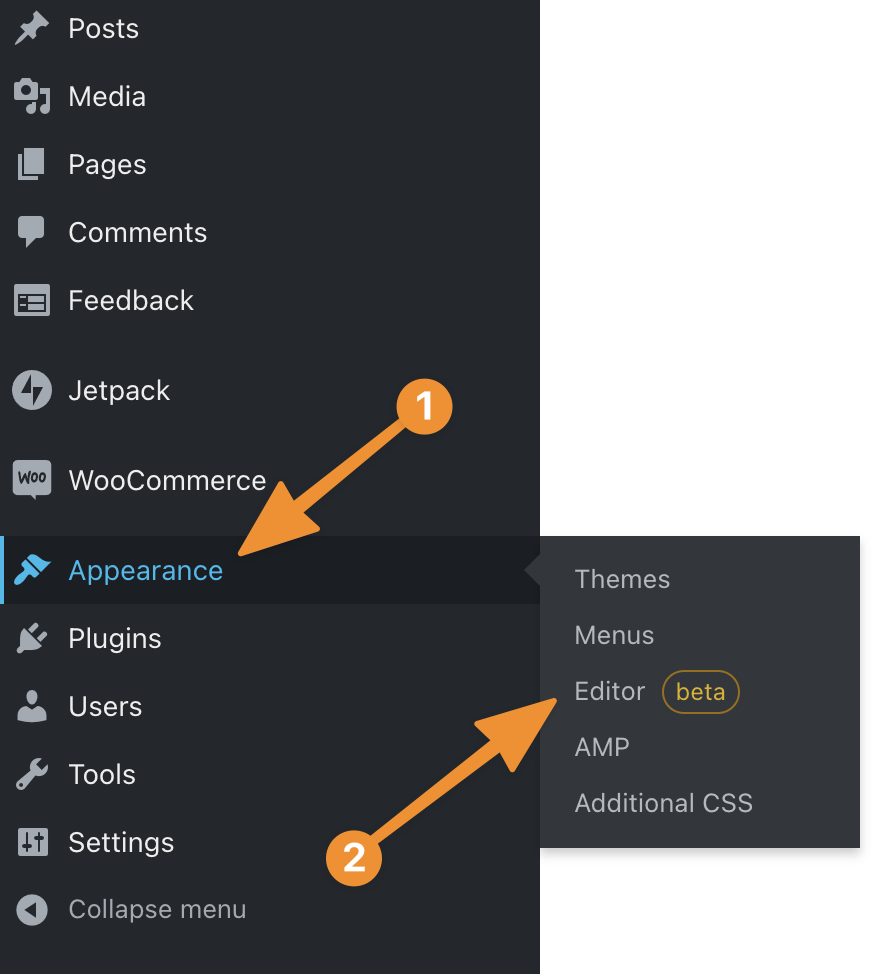Click the WooCommerce Woo icon
The height and width of the screenshot is (974, 886).
[x=32, y=479]
